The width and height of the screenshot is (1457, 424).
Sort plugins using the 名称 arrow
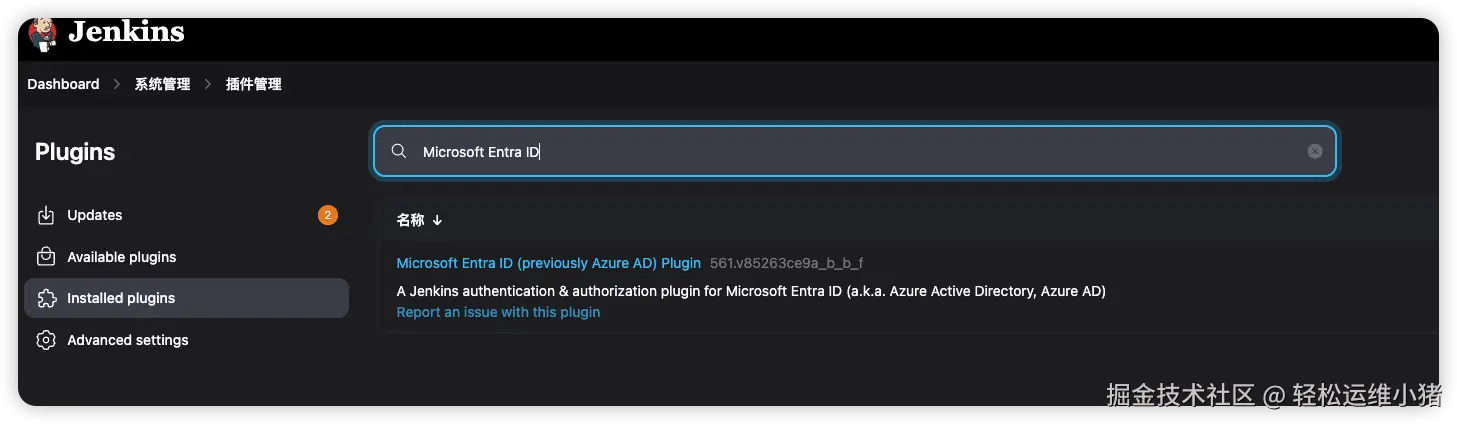pos(437,220)
